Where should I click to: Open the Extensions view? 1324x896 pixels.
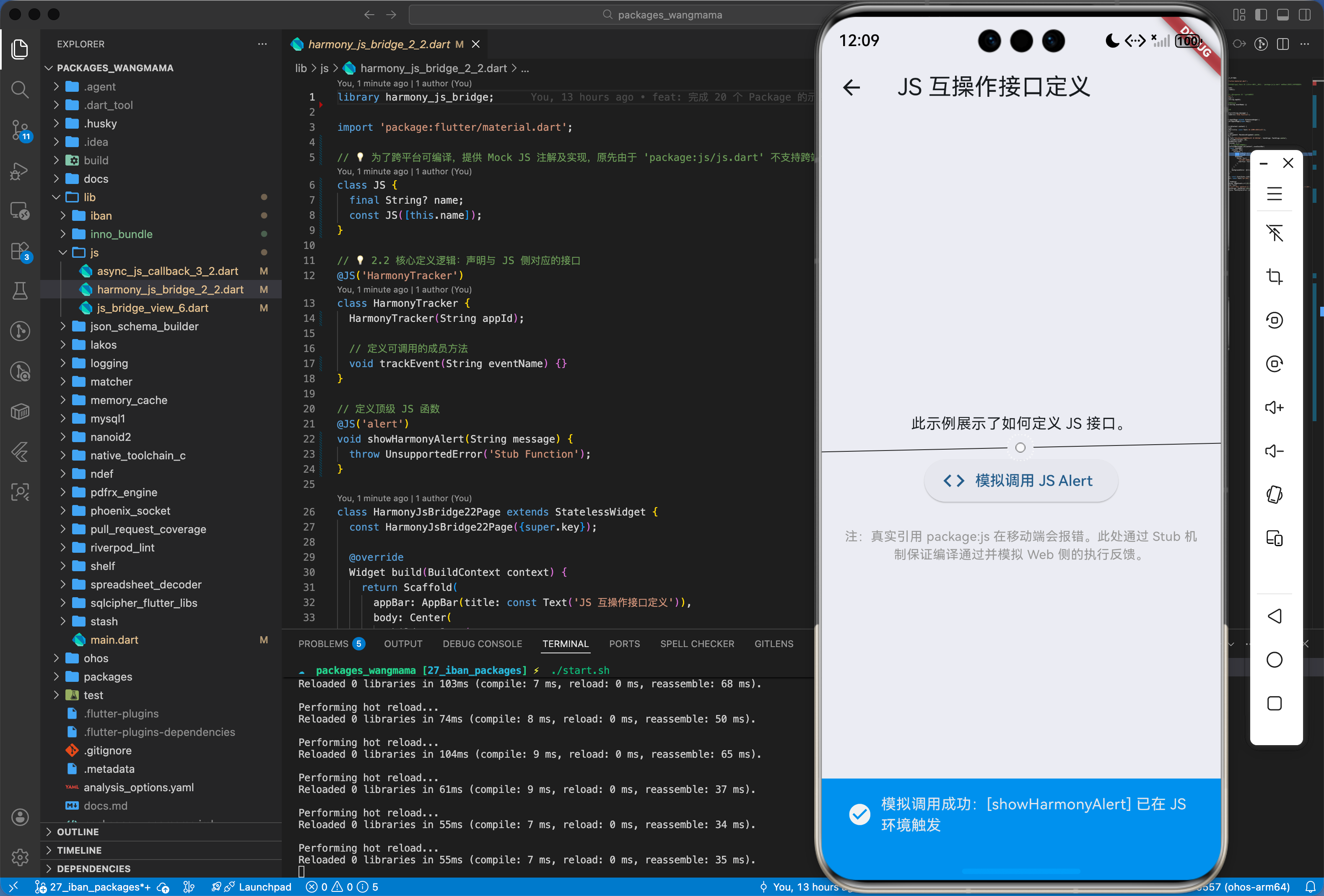pos(20,251)
